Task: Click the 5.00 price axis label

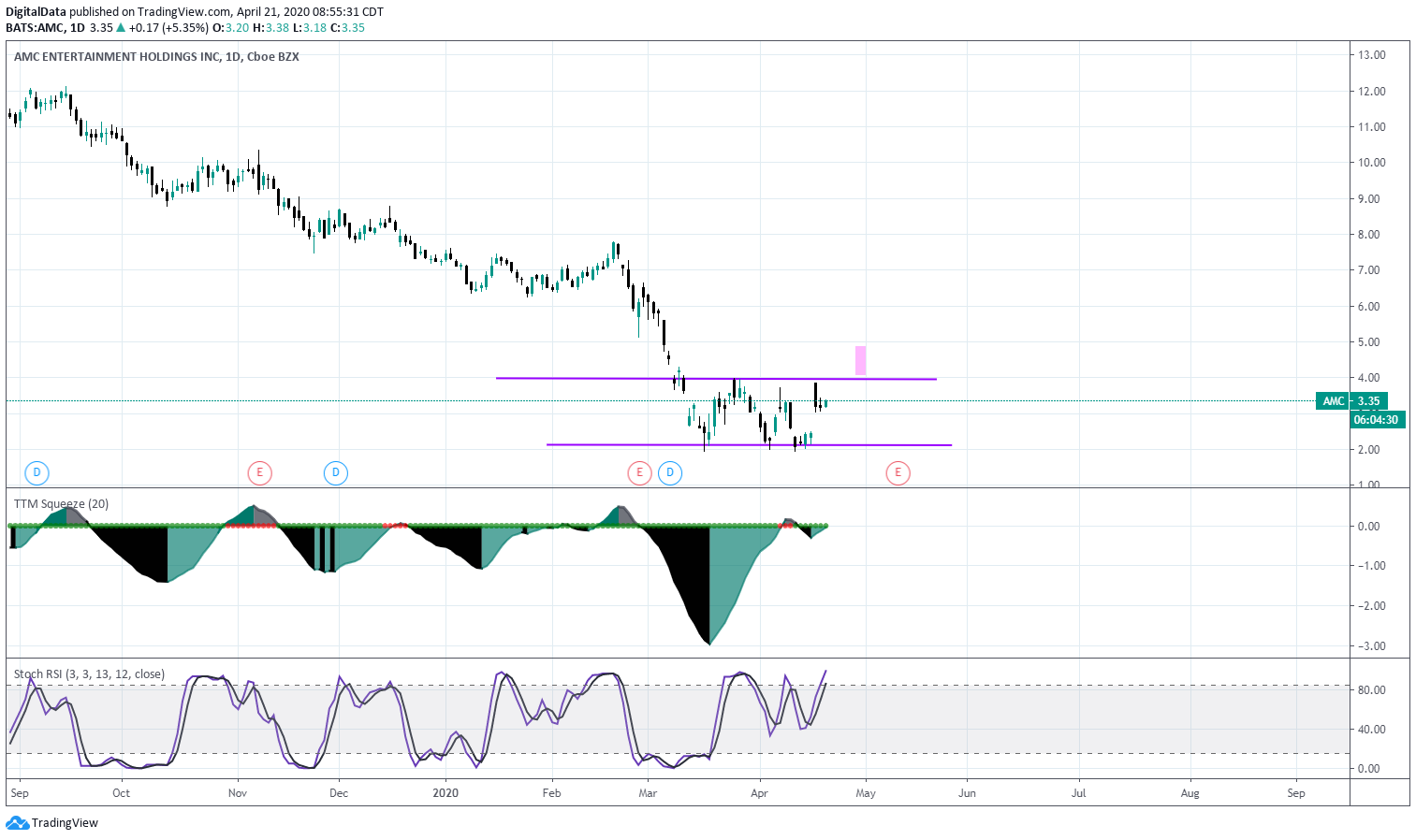Action: point(1368,342)
